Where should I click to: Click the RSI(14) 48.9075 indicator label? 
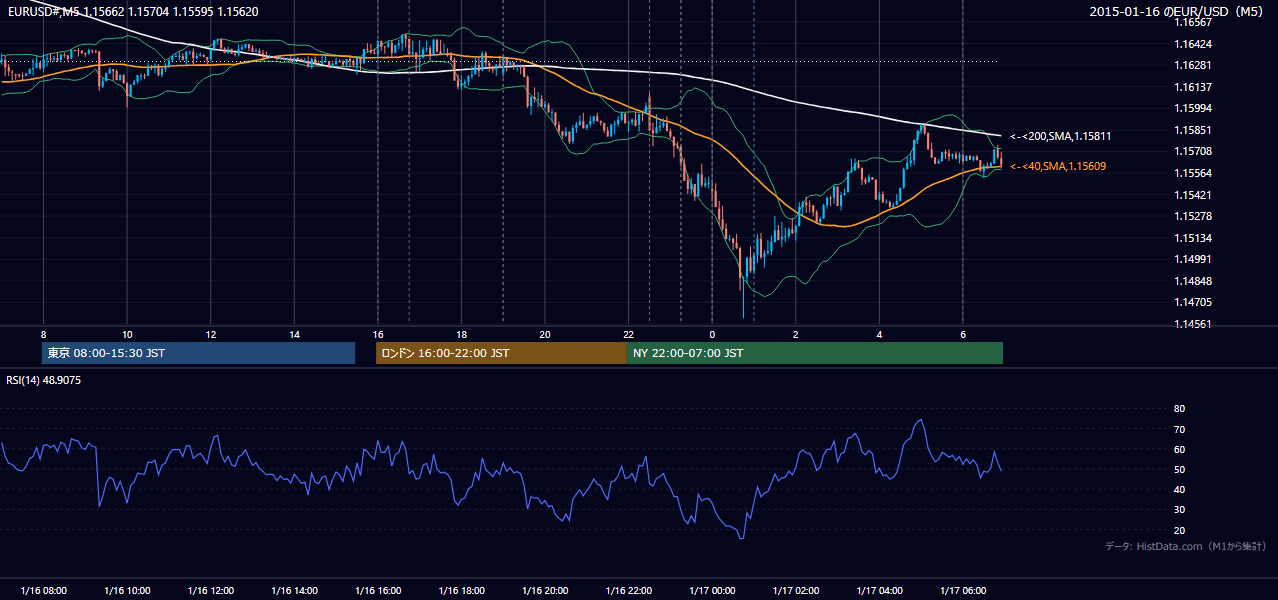tap(44, 380)
